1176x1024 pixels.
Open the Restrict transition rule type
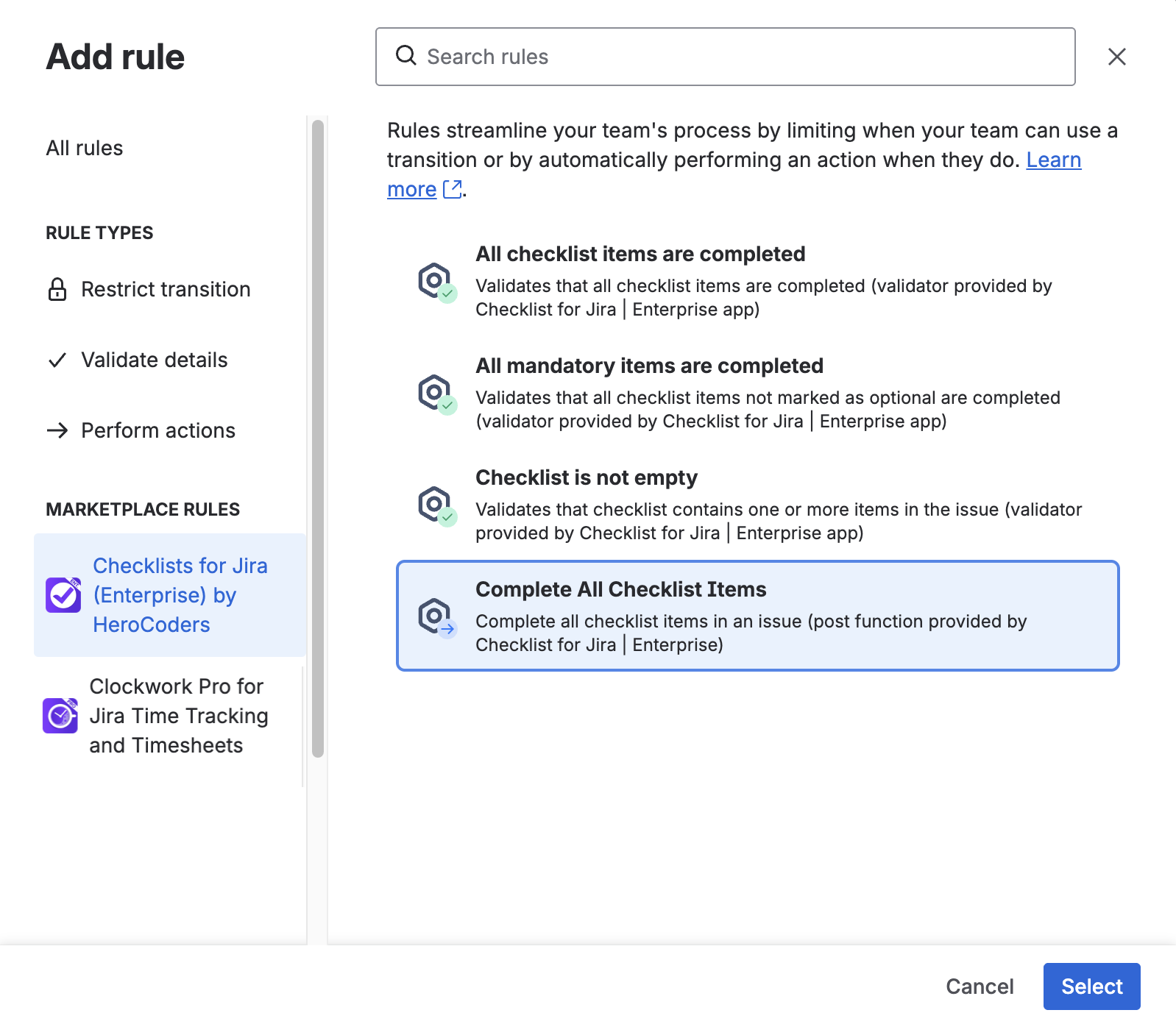point(166,289)
